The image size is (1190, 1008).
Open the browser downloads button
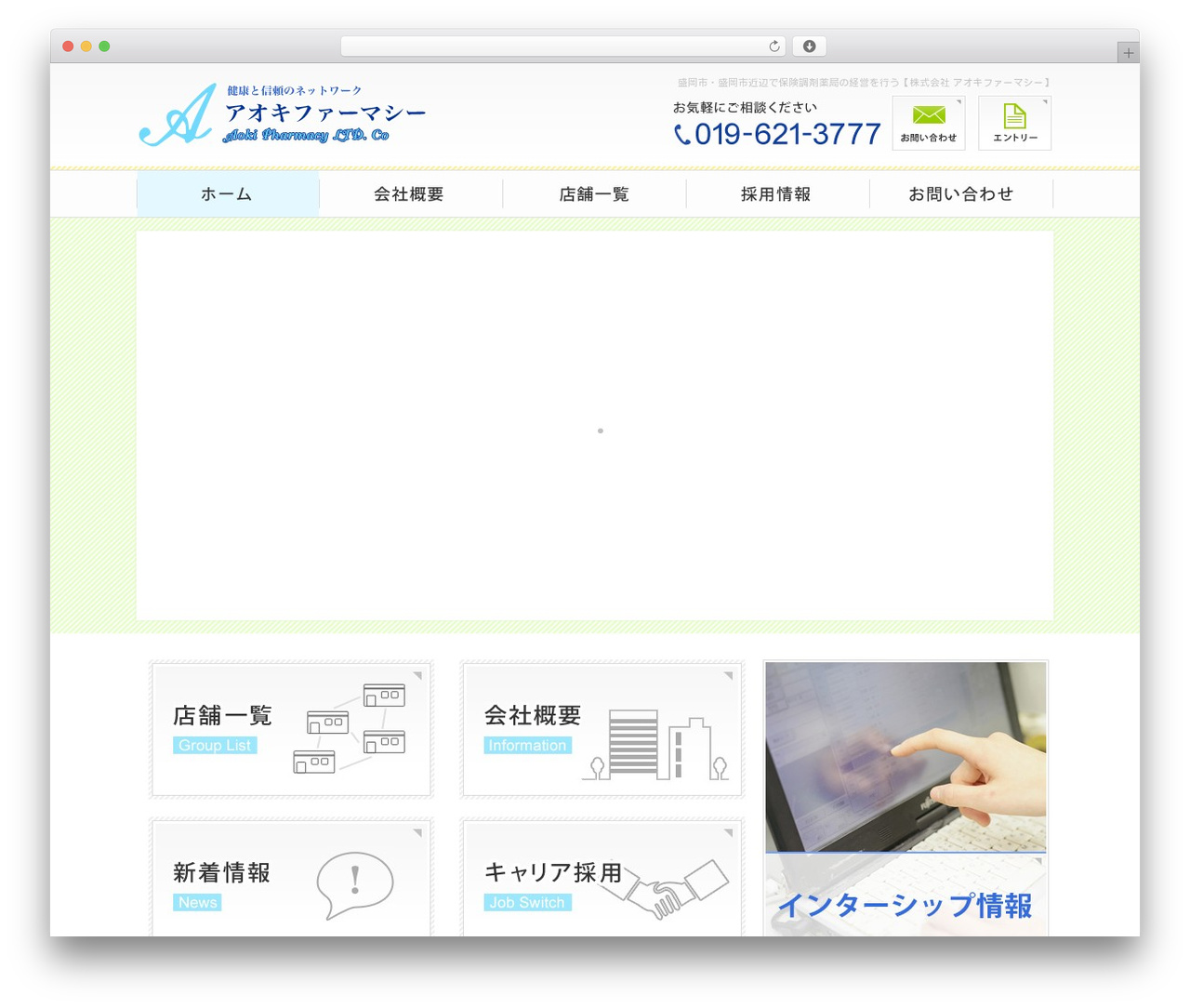click(x=809, y=46)
